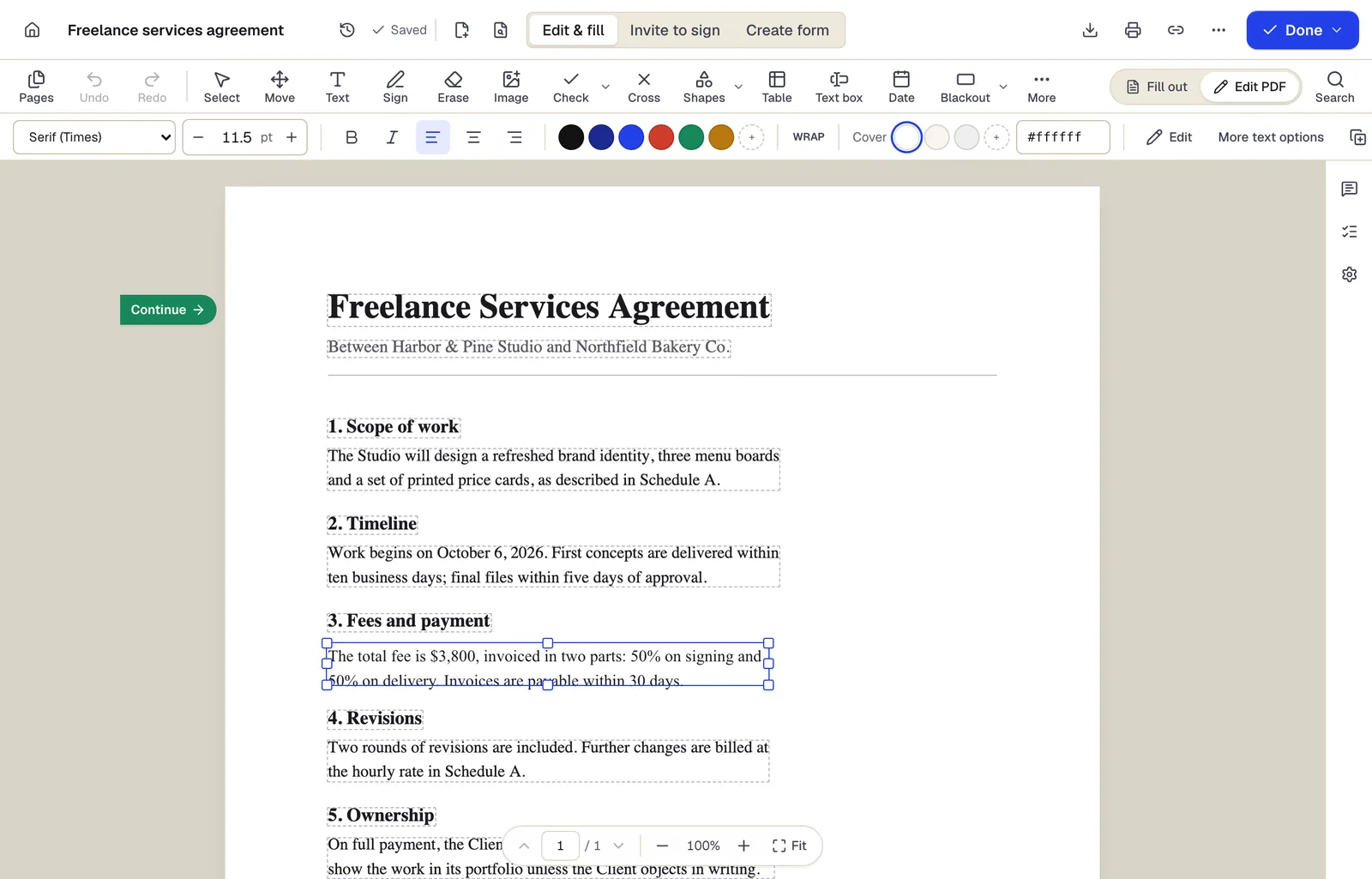Switch to Fill out mode
The image size is (1372, 879).
[1157, 87]
